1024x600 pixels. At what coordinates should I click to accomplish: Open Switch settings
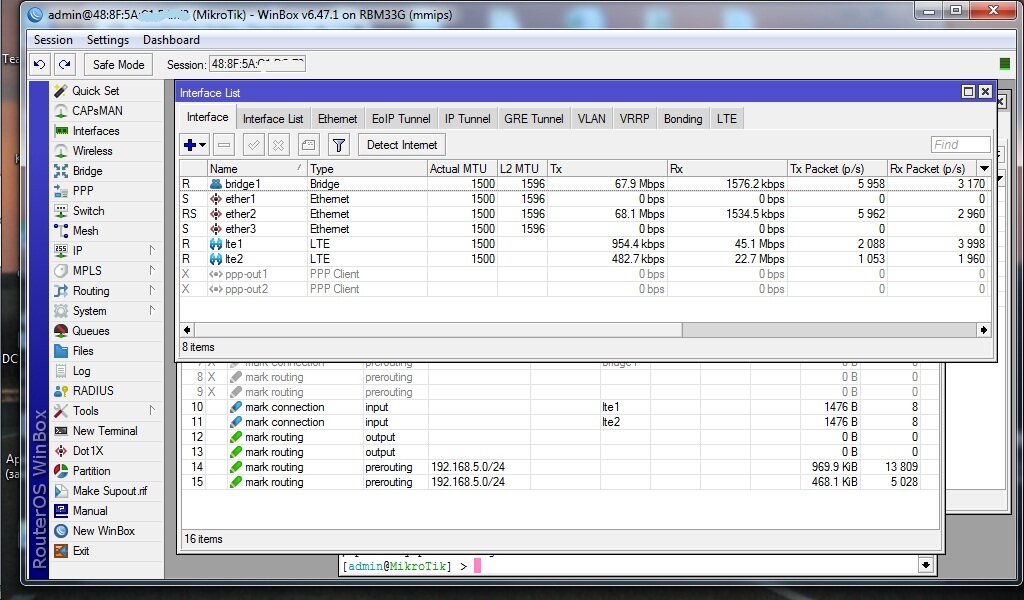pyautogui.click(x=88, y=211)
